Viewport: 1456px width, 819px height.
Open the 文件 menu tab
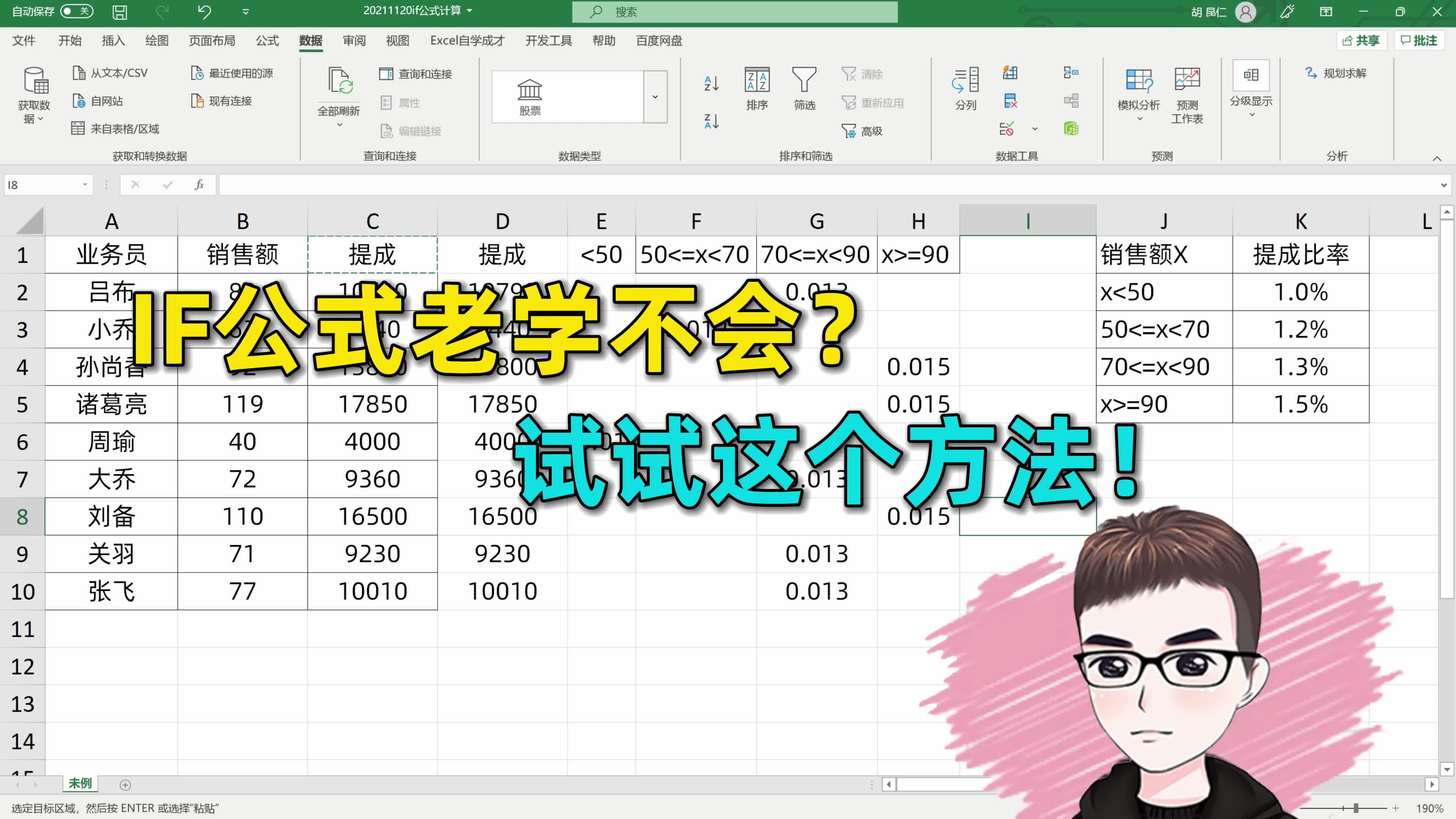point(24,41)
